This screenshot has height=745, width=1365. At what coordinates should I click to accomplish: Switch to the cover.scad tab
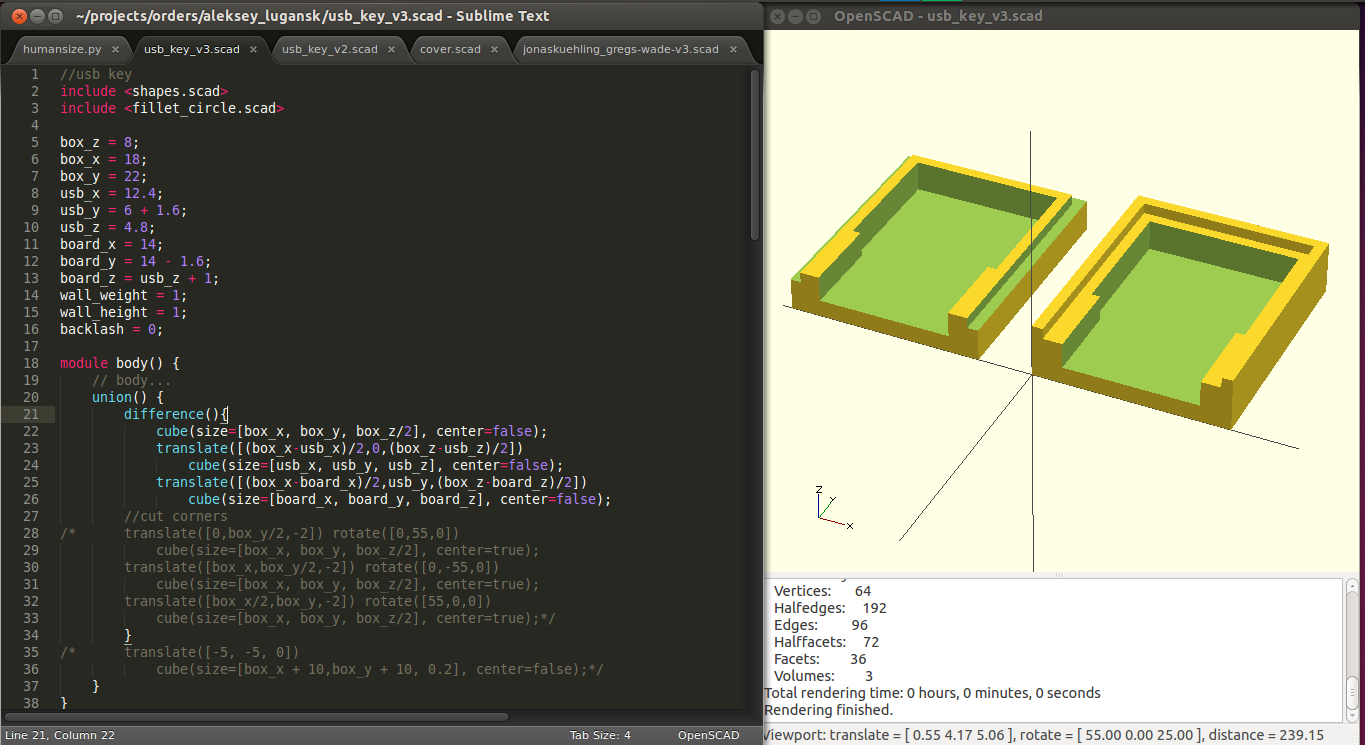(451, 48)
